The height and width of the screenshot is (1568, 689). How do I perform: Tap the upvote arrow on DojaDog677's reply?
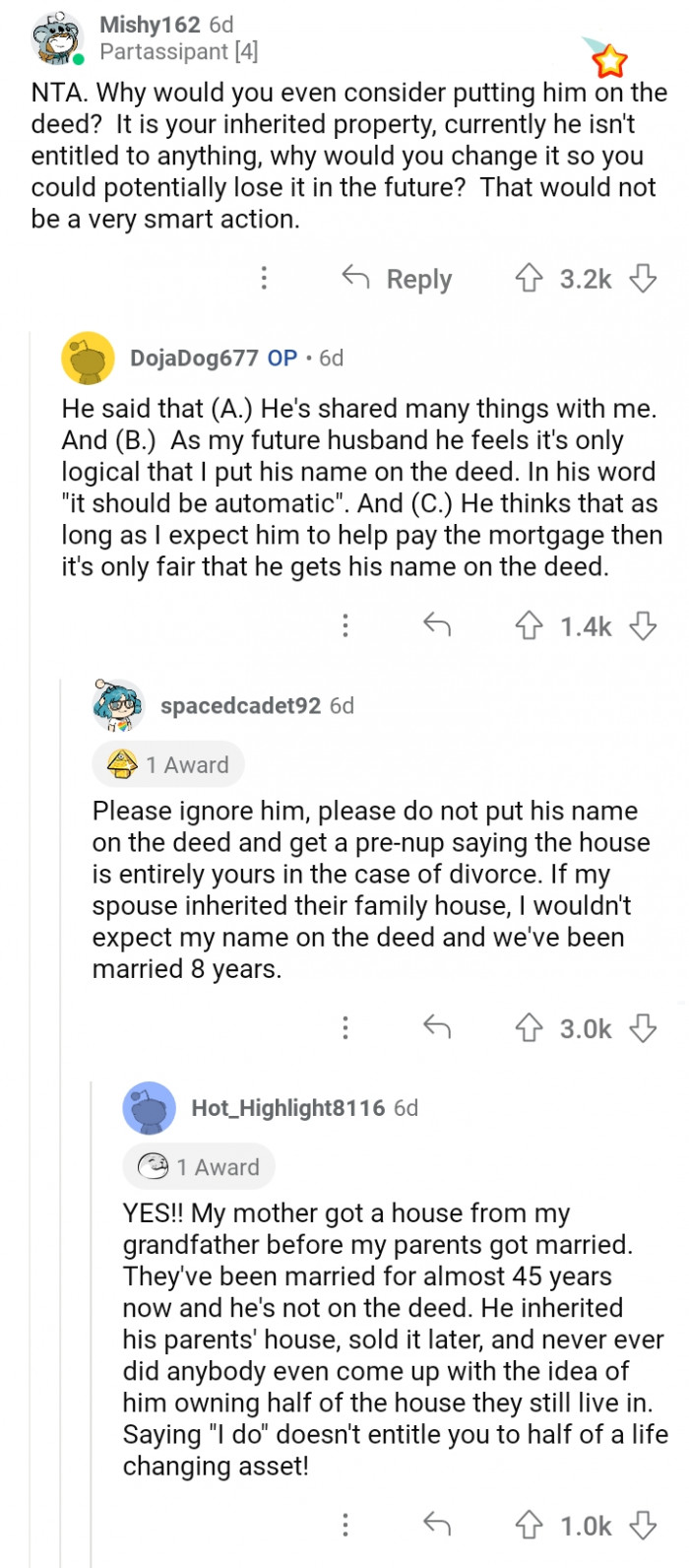(532, 624)
